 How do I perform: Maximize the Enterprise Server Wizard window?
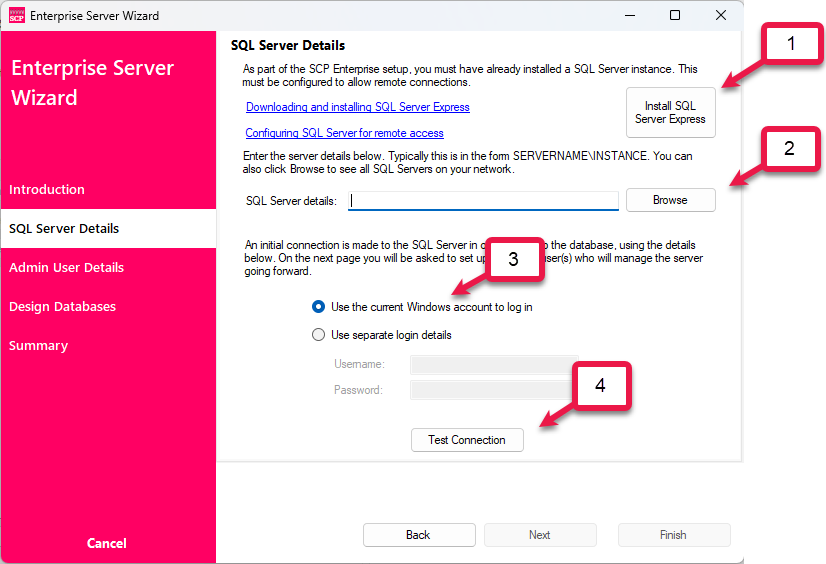[675, 15]
